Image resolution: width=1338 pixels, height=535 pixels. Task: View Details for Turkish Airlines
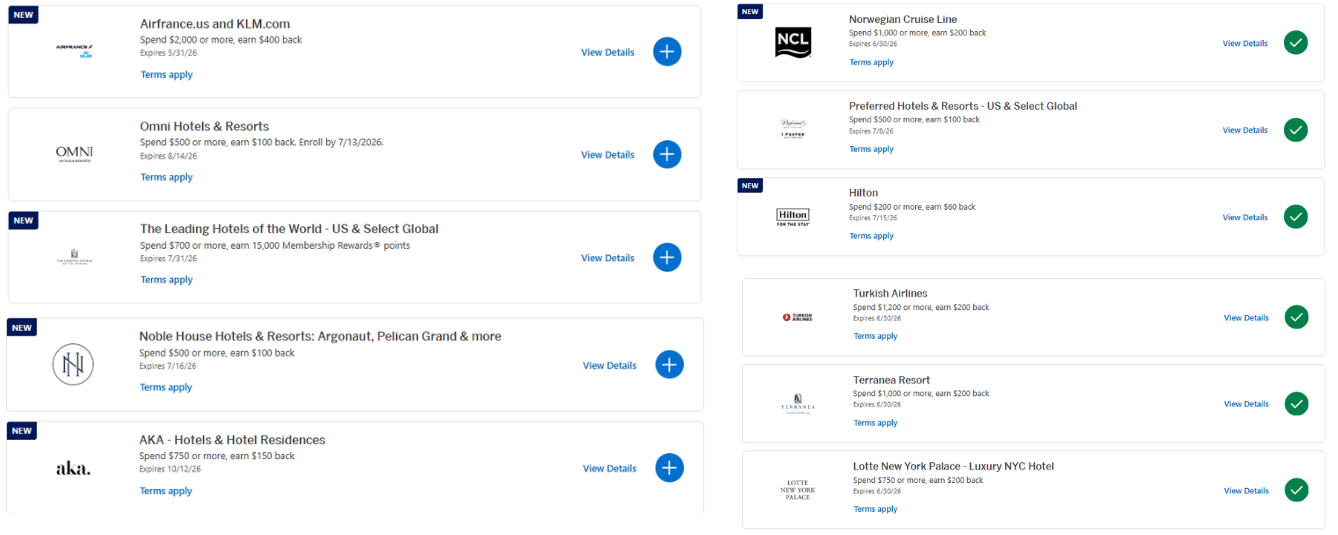click(1246, 317)
